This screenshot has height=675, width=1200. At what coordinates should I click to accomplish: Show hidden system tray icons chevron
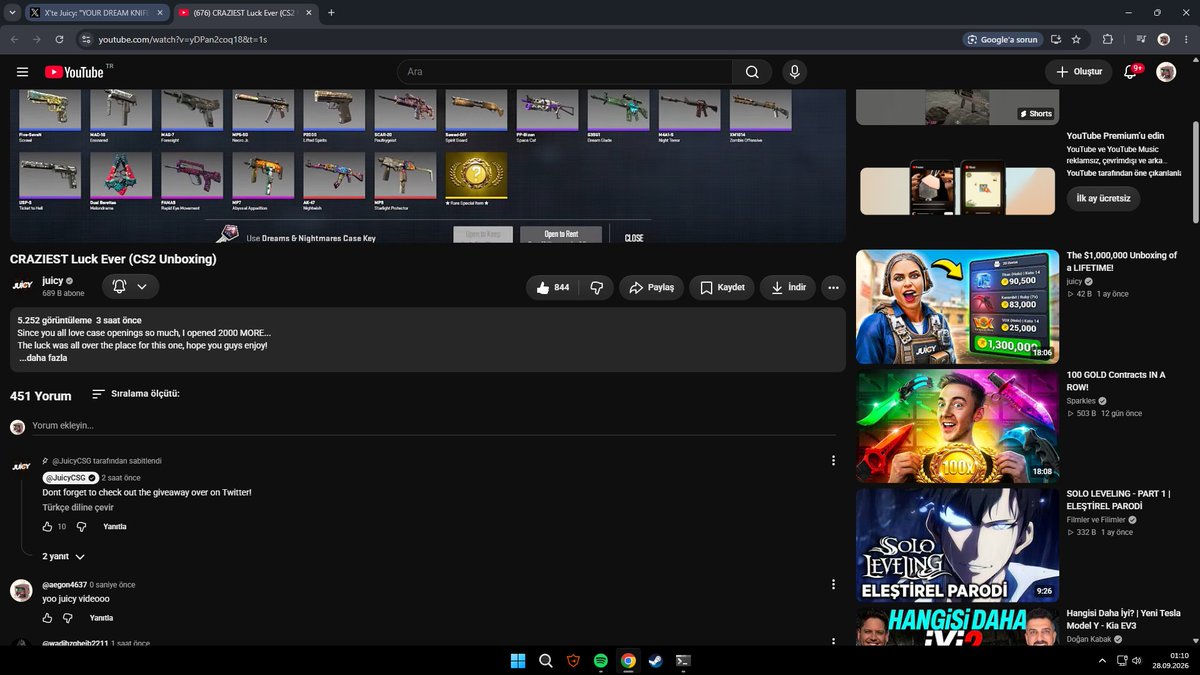tap(1102, 660)
